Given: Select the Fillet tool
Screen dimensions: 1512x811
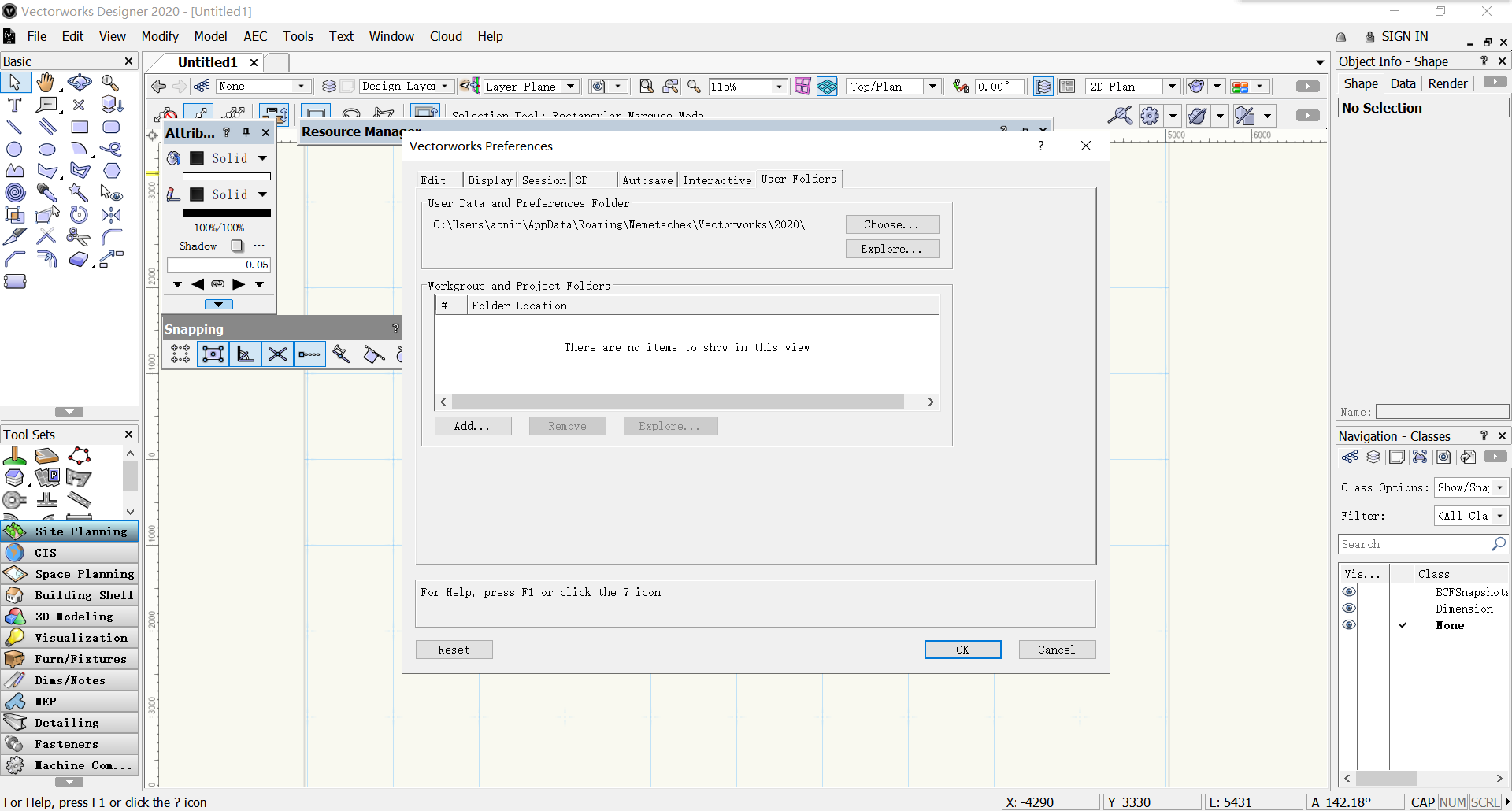Looking at the screenshot, I should (112, 236).
